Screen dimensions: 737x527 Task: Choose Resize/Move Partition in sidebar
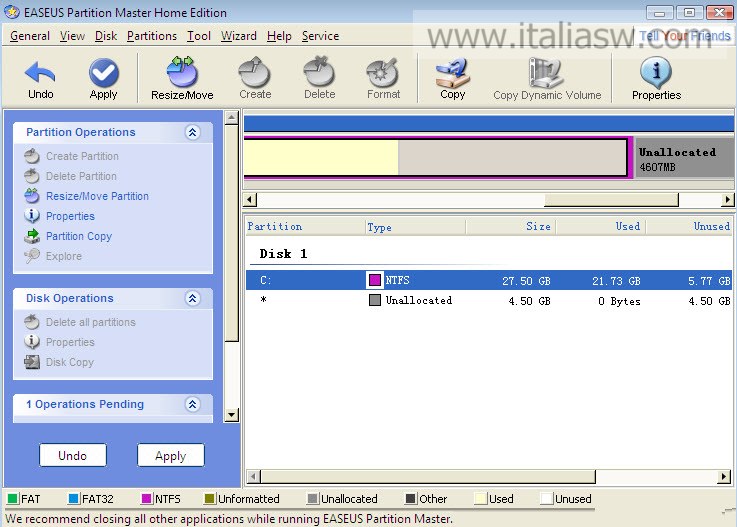point(86,196)
